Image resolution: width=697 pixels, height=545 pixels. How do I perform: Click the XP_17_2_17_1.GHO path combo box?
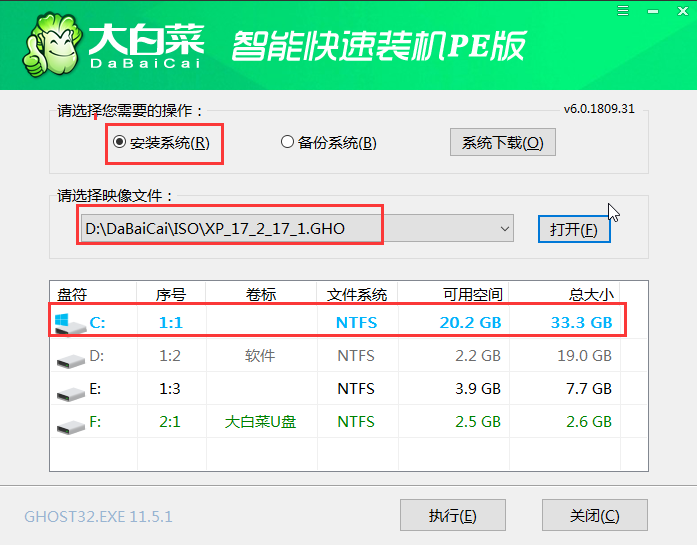tap(290, 229)
